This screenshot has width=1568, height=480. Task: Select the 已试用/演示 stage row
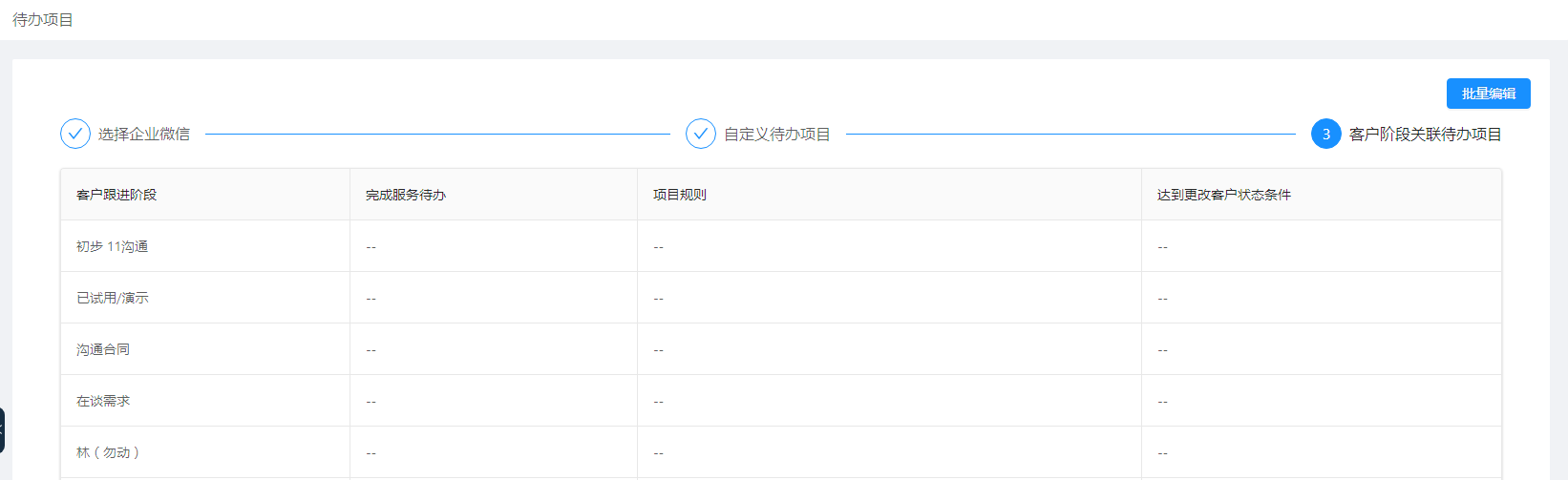pyautogui.click(x=781, y=298)
